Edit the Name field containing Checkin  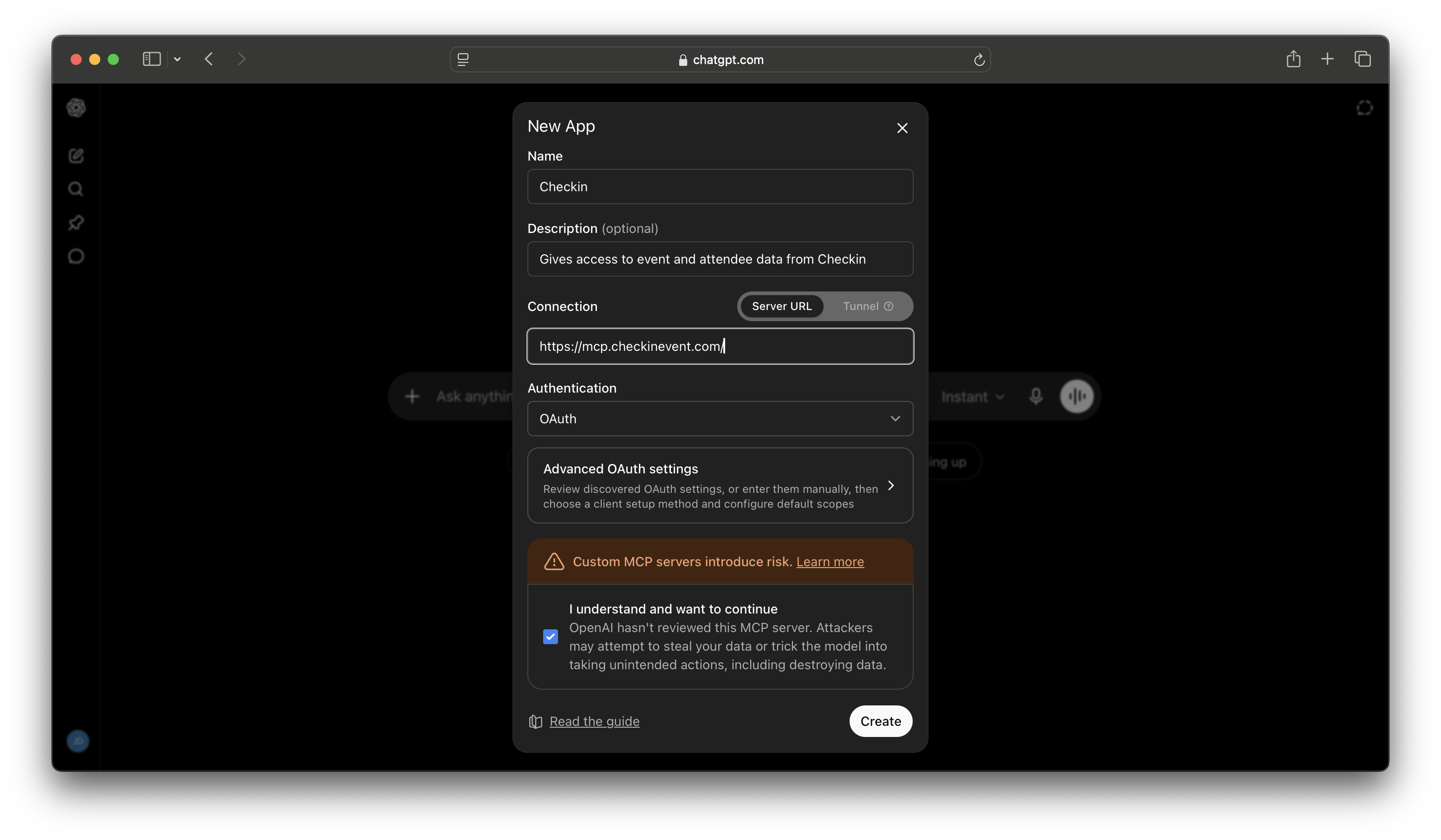coord(720,187)
